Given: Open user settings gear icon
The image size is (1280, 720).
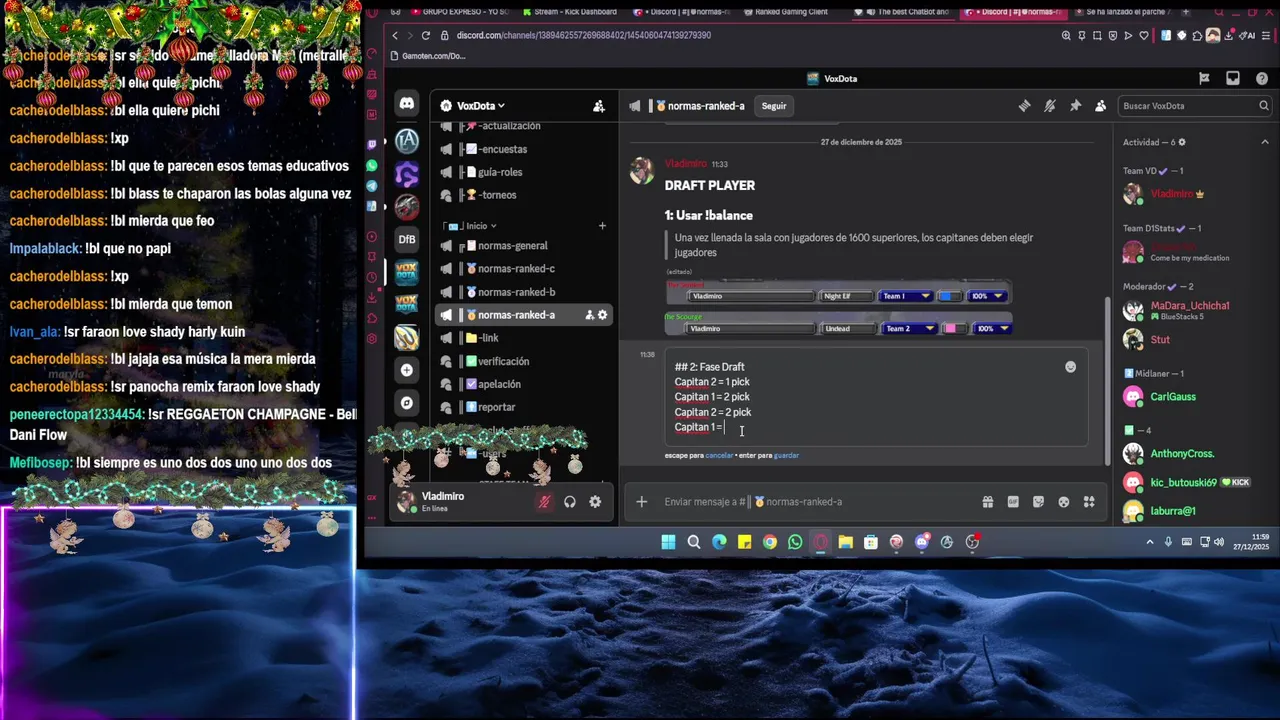Looking at the screenshot, I should [x=595, y=502].
